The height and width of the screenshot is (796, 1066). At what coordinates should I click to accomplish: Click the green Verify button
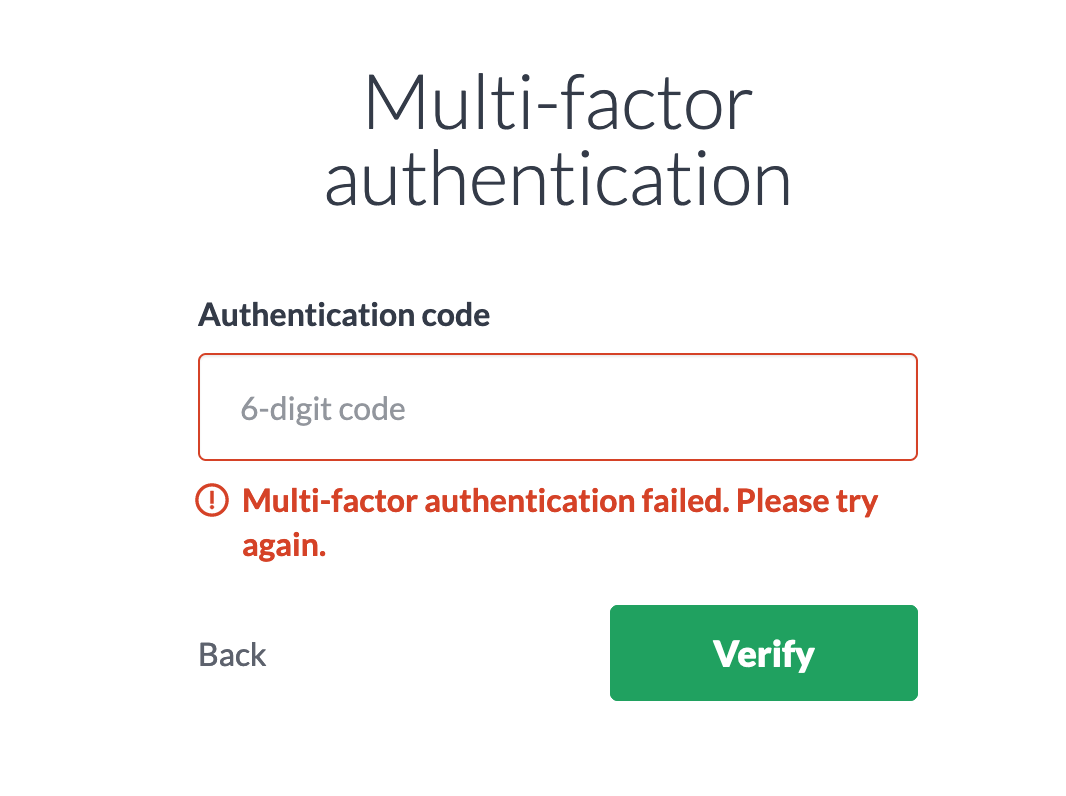click(763, 653)
